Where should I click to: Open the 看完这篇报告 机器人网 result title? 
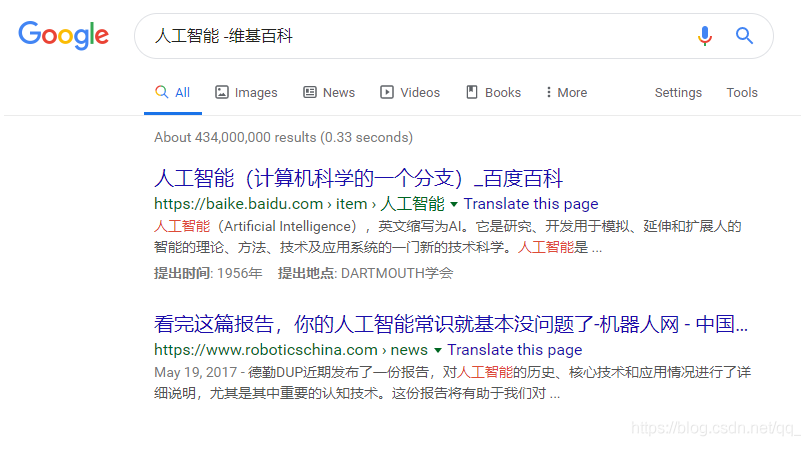click(451, 324)
